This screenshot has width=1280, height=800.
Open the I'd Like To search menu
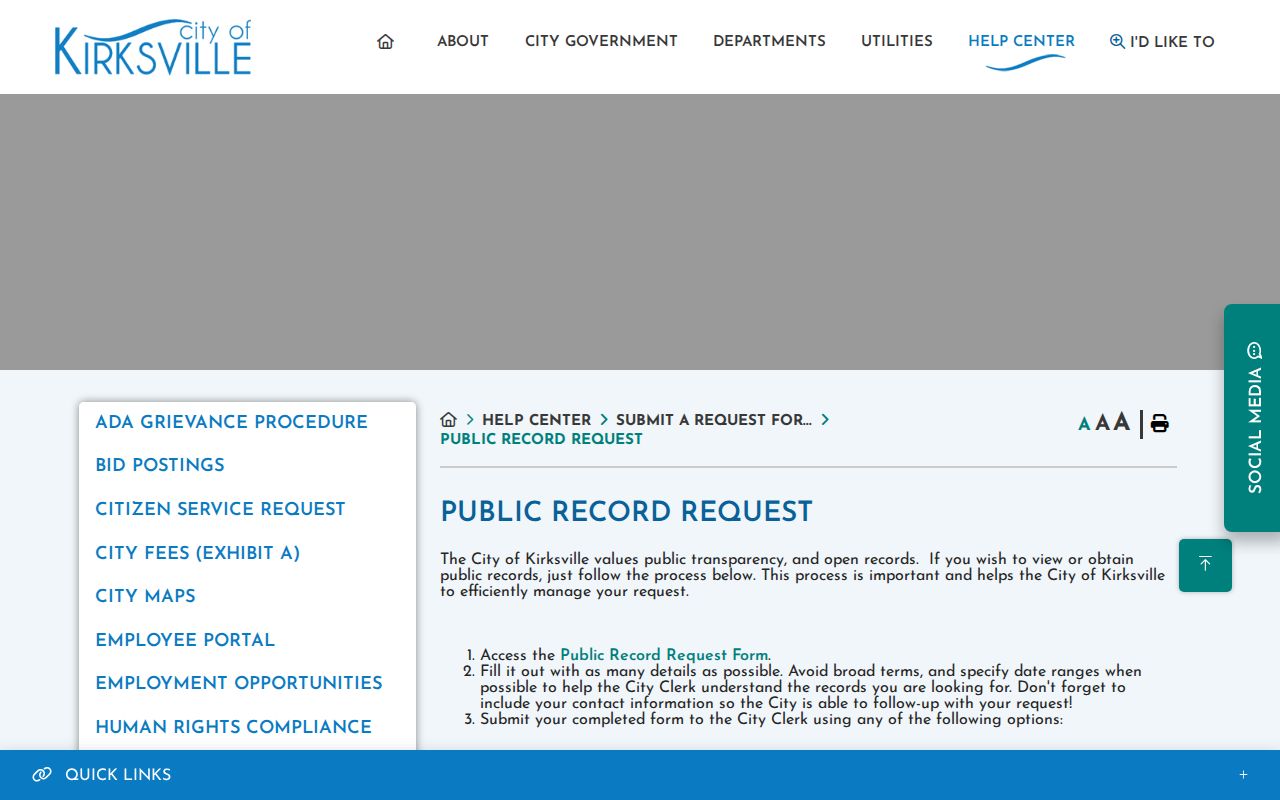coord(1162,41)
